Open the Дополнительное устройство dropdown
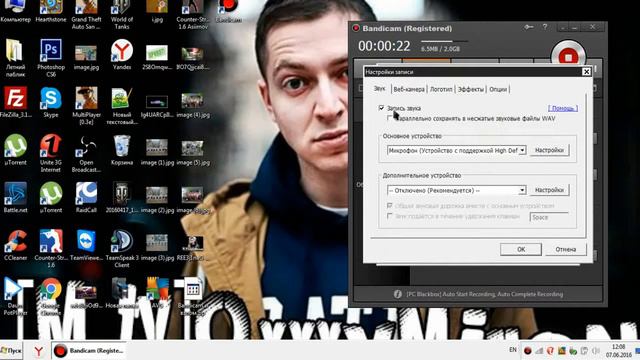 coord(456,190)
